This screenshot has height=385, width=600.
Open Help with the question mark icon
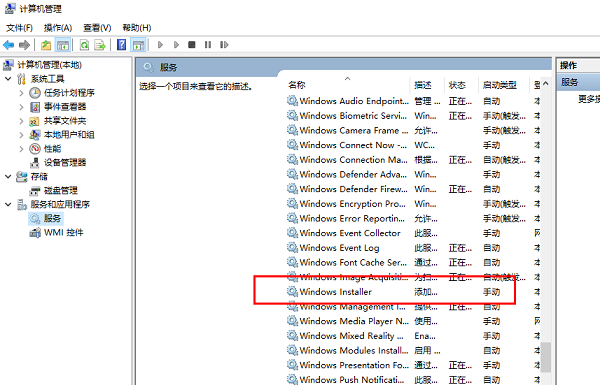(121, 45)
